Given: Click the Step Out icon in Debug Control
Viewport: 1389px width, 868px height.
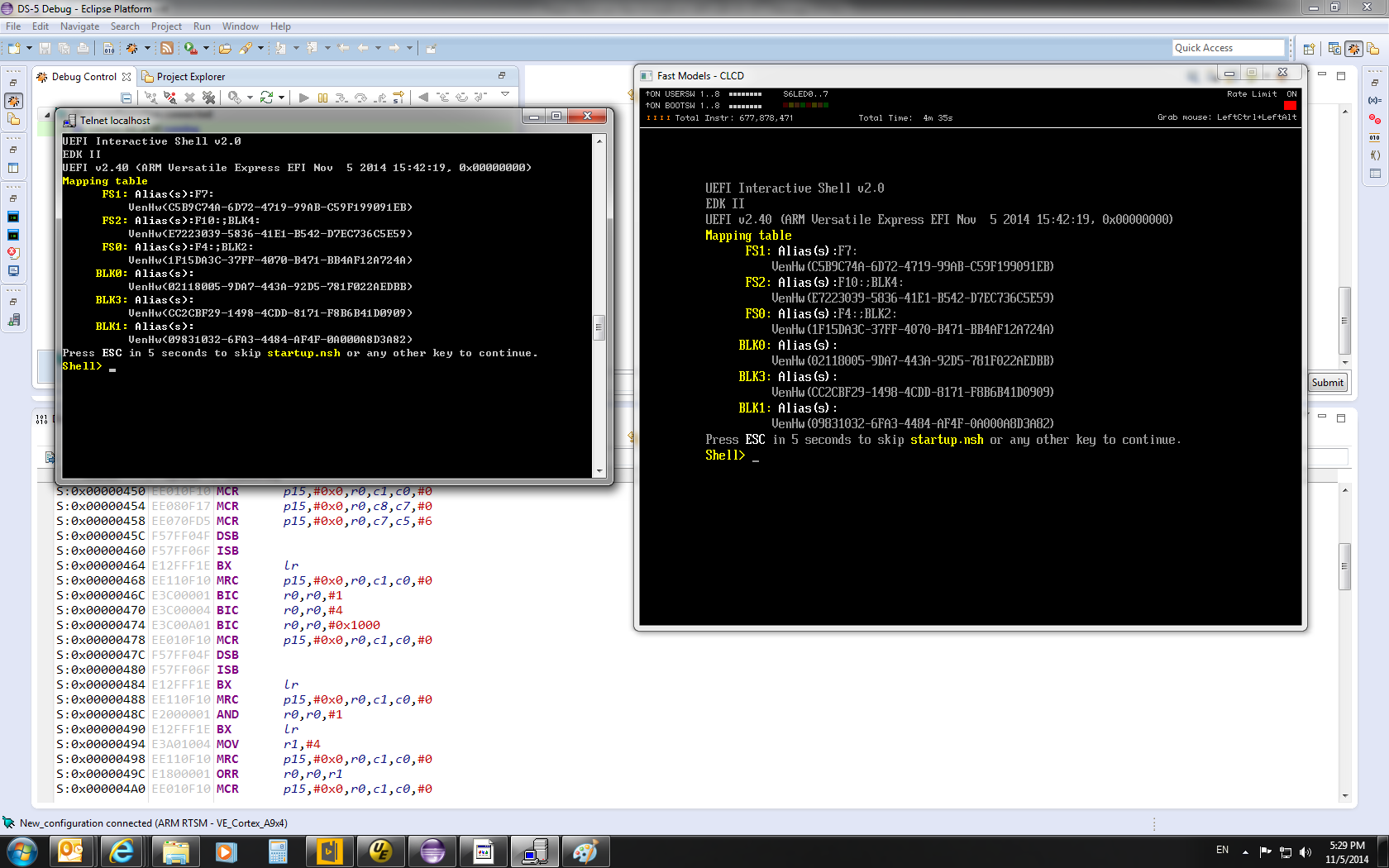Looking at the screenshot, I should 379,98.
